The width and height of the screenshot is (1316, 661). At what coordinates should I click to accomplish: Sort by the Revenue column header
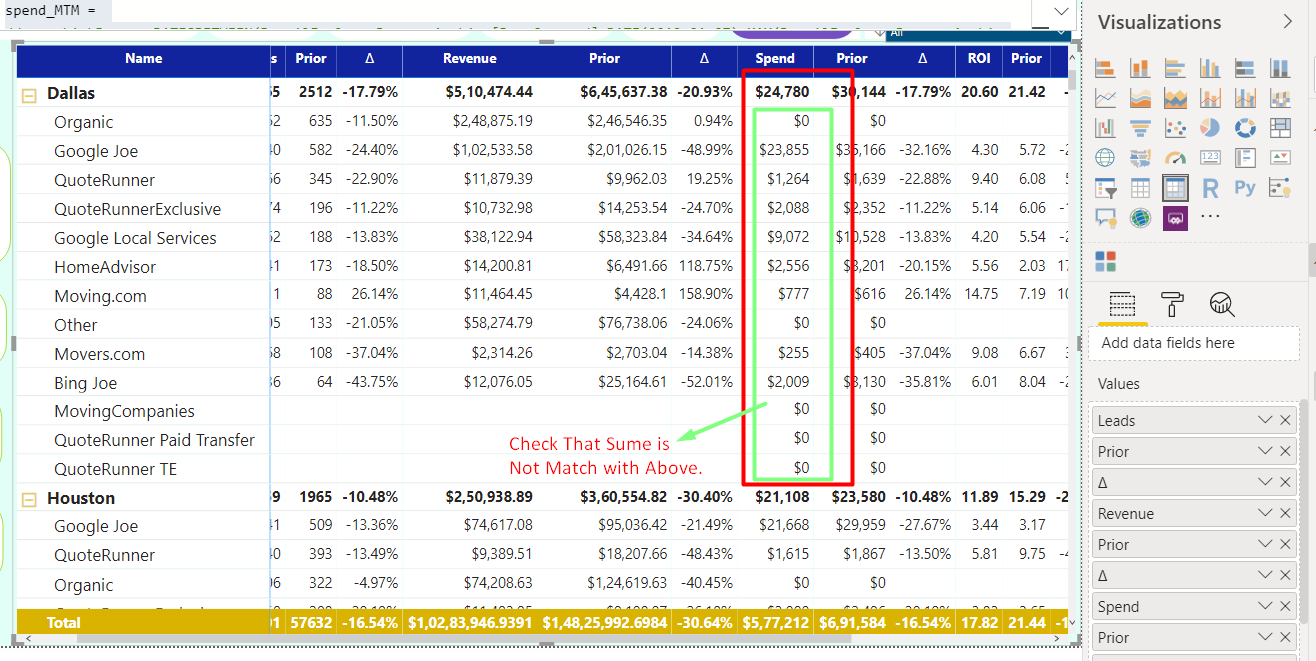point(470,59)
